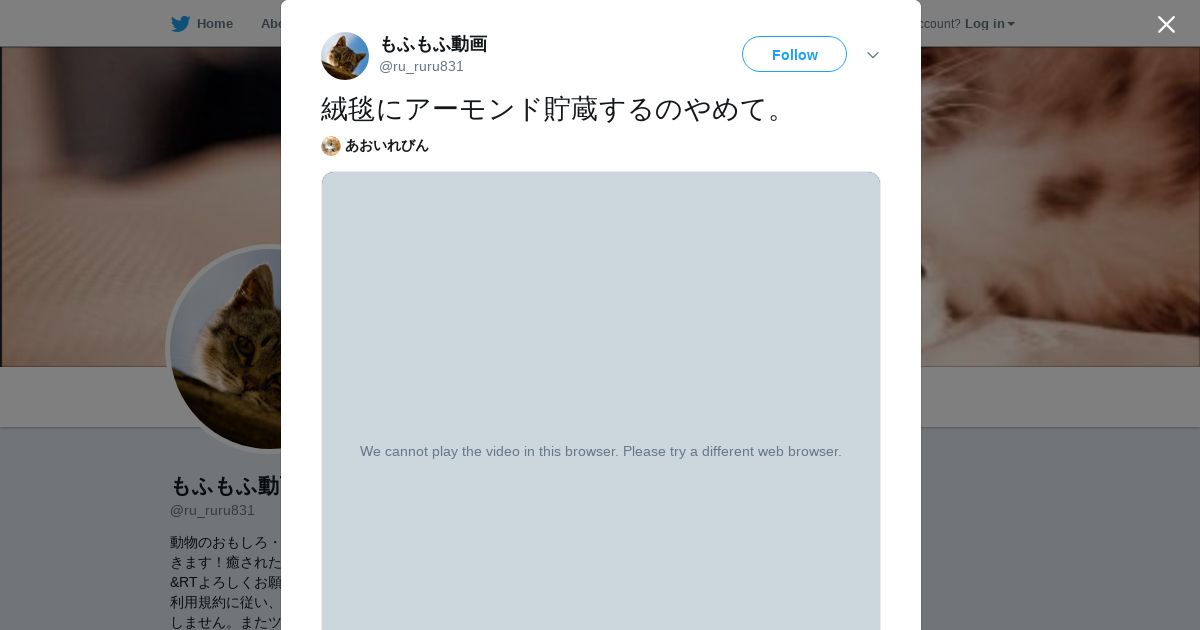Close the tweet popup with X icon
The image size is (1200, 630).
1166,24
